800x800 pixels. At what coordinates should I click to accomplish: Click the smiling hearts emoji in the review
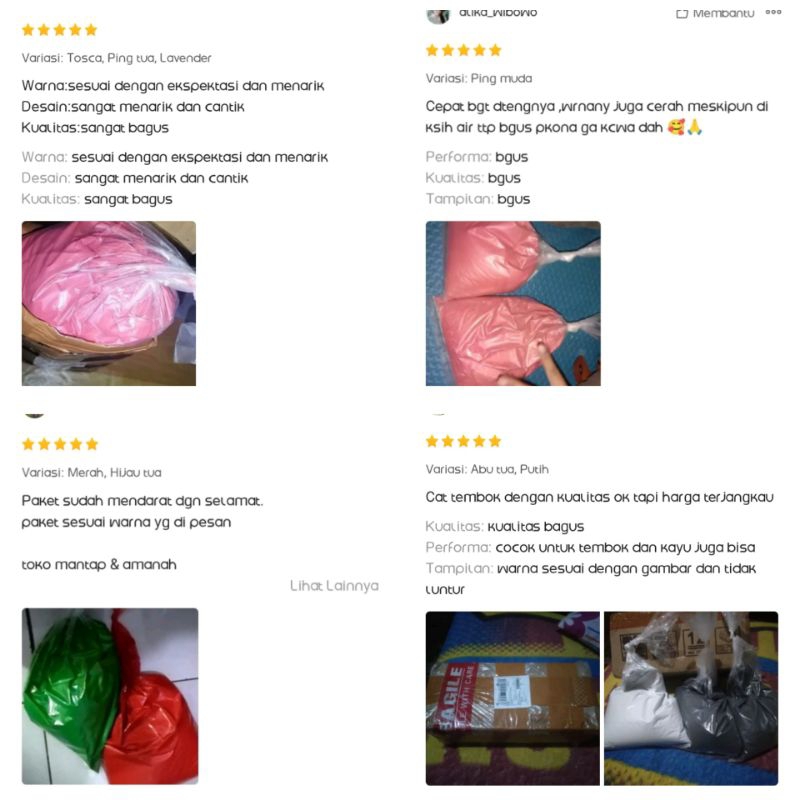(x=676, y=127)
